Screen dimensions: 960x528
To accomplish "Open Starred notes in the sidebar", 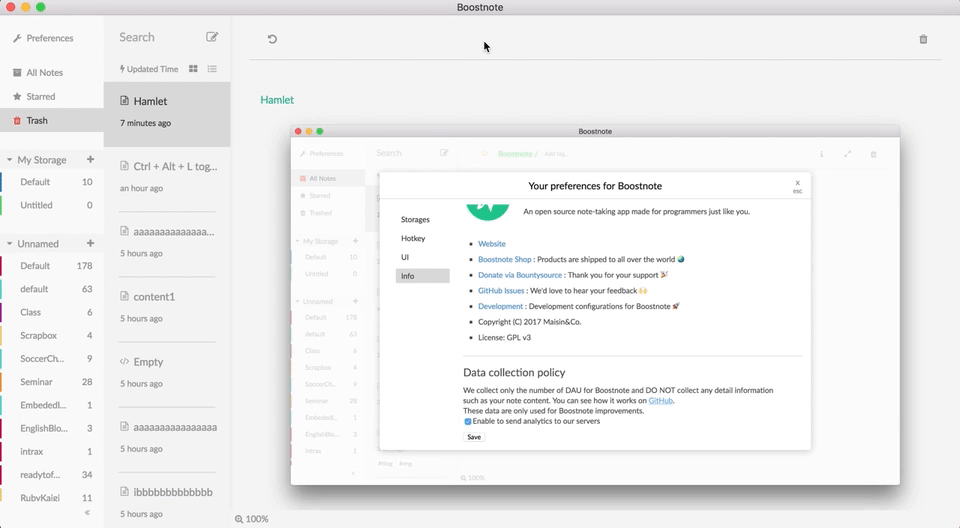I will (51, 97).
